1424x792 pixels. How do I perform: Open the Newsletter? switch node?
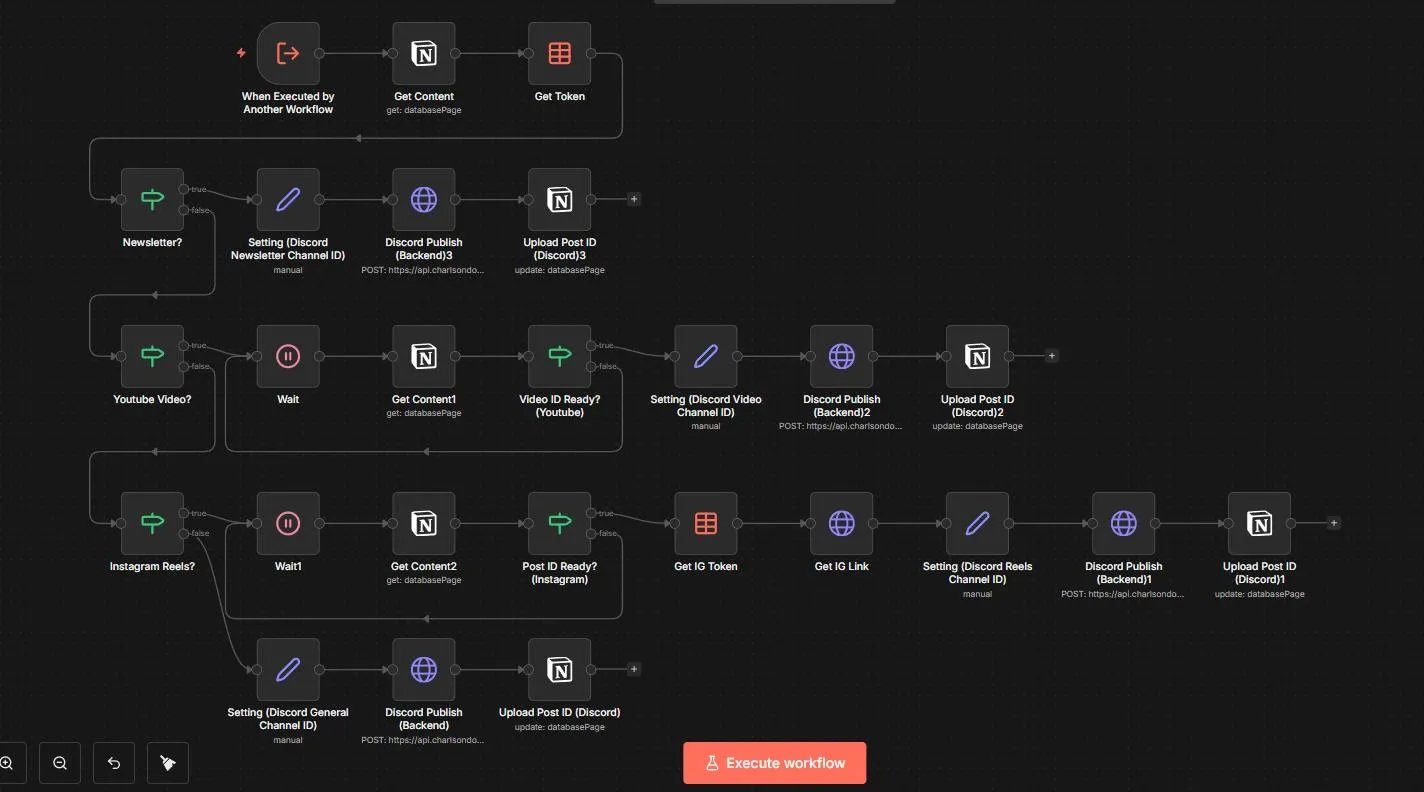coord(152,198)
